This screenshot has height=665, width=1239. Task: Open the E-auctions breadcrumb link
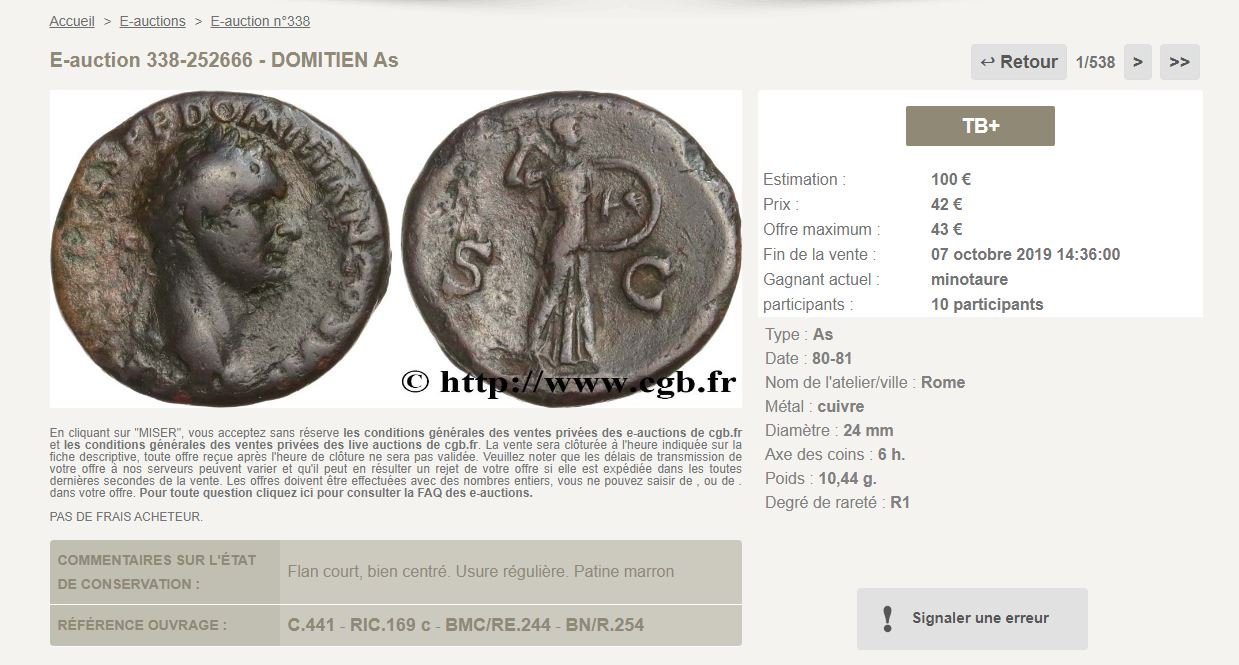pos(152,21)
